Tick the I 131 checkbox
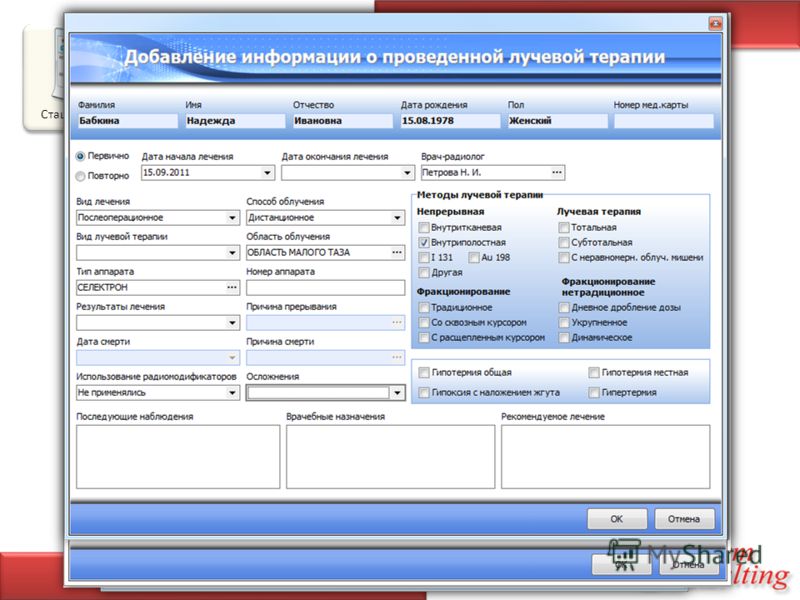 click(x=423, y=258)
